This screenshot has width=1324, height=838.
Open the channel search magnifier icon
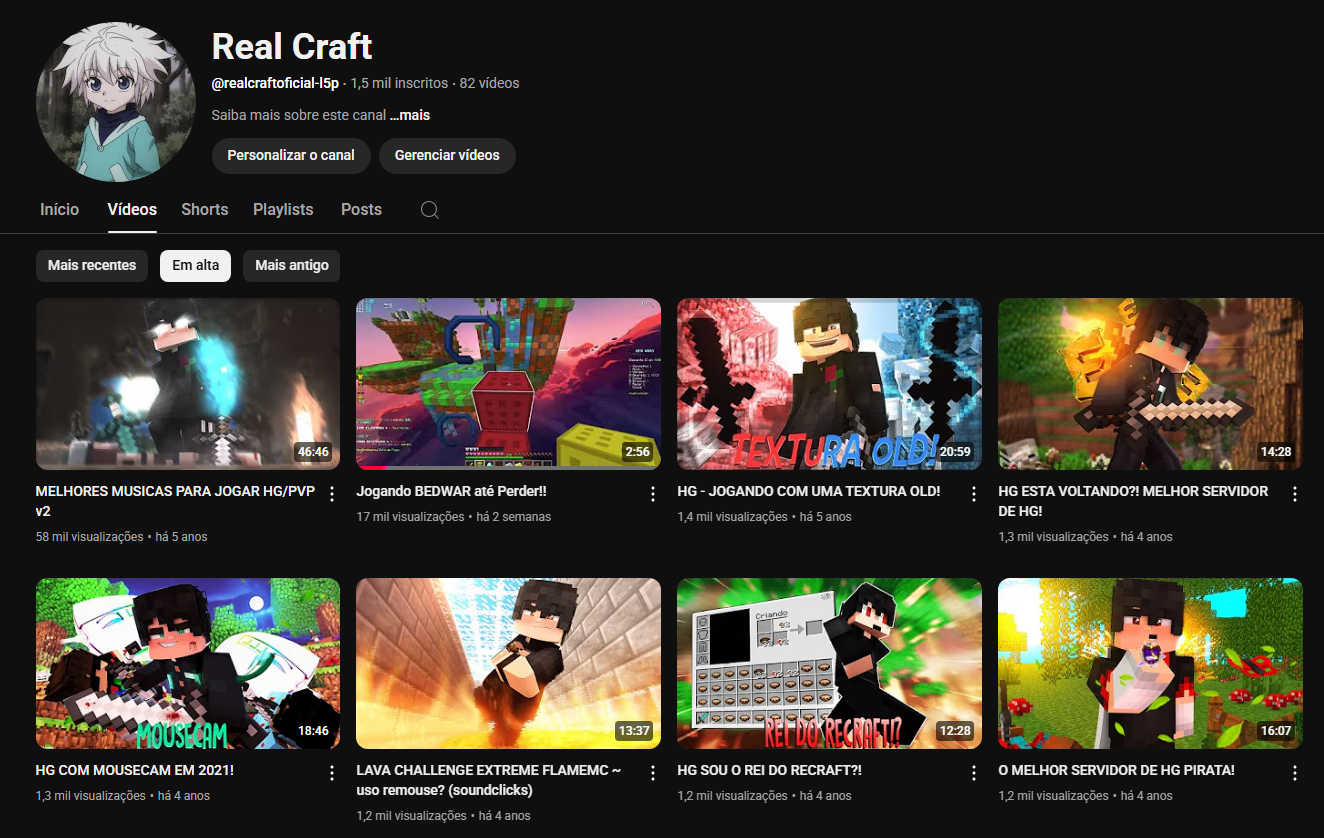pyautogui.click(x=429, y=210)
